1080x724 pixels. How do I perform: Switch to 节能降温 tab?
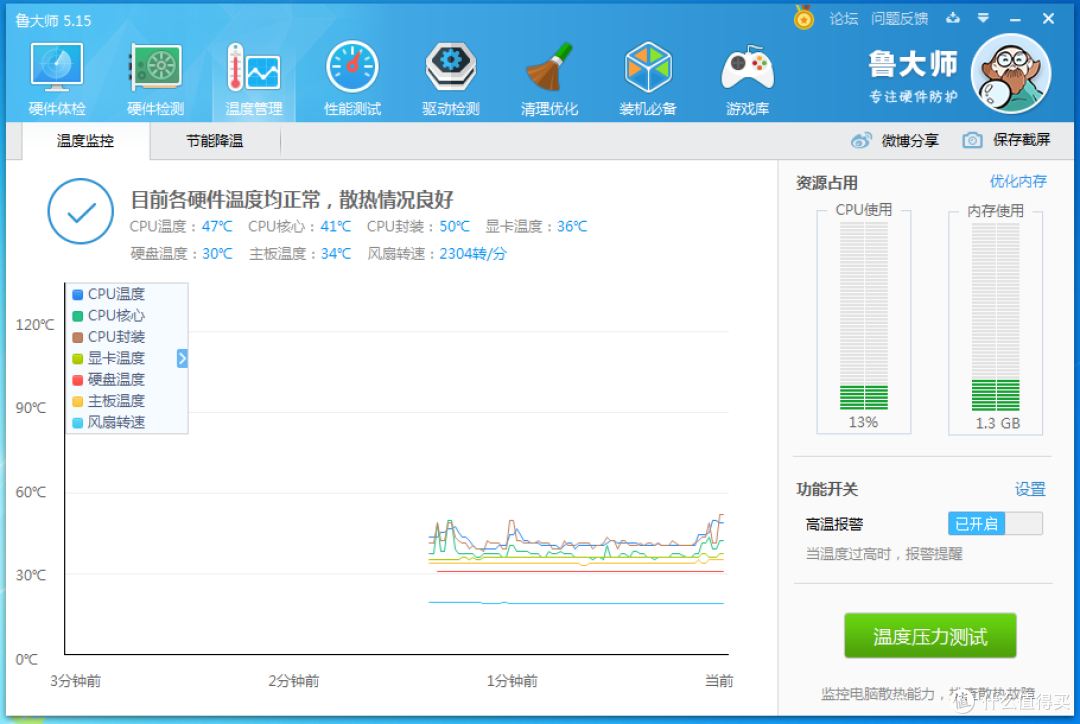214,141
